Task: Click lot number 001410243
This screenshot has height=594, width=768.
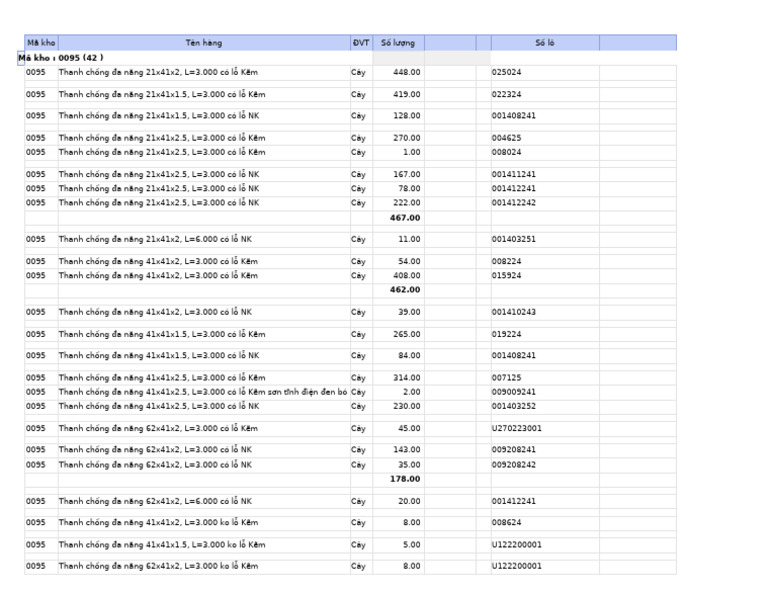Action: [545, 312]
